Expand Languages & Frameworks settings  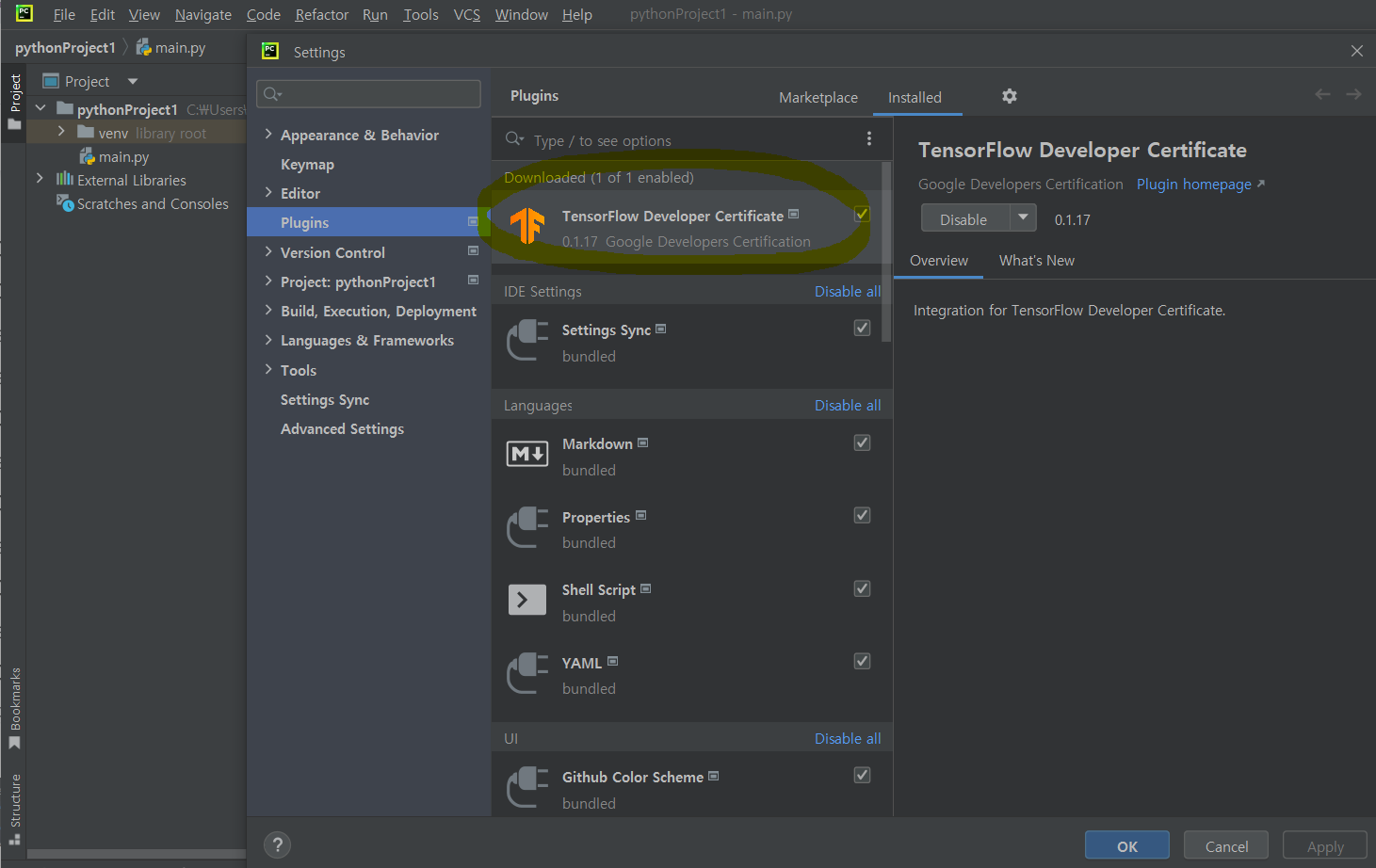click(x=268, y=339)
